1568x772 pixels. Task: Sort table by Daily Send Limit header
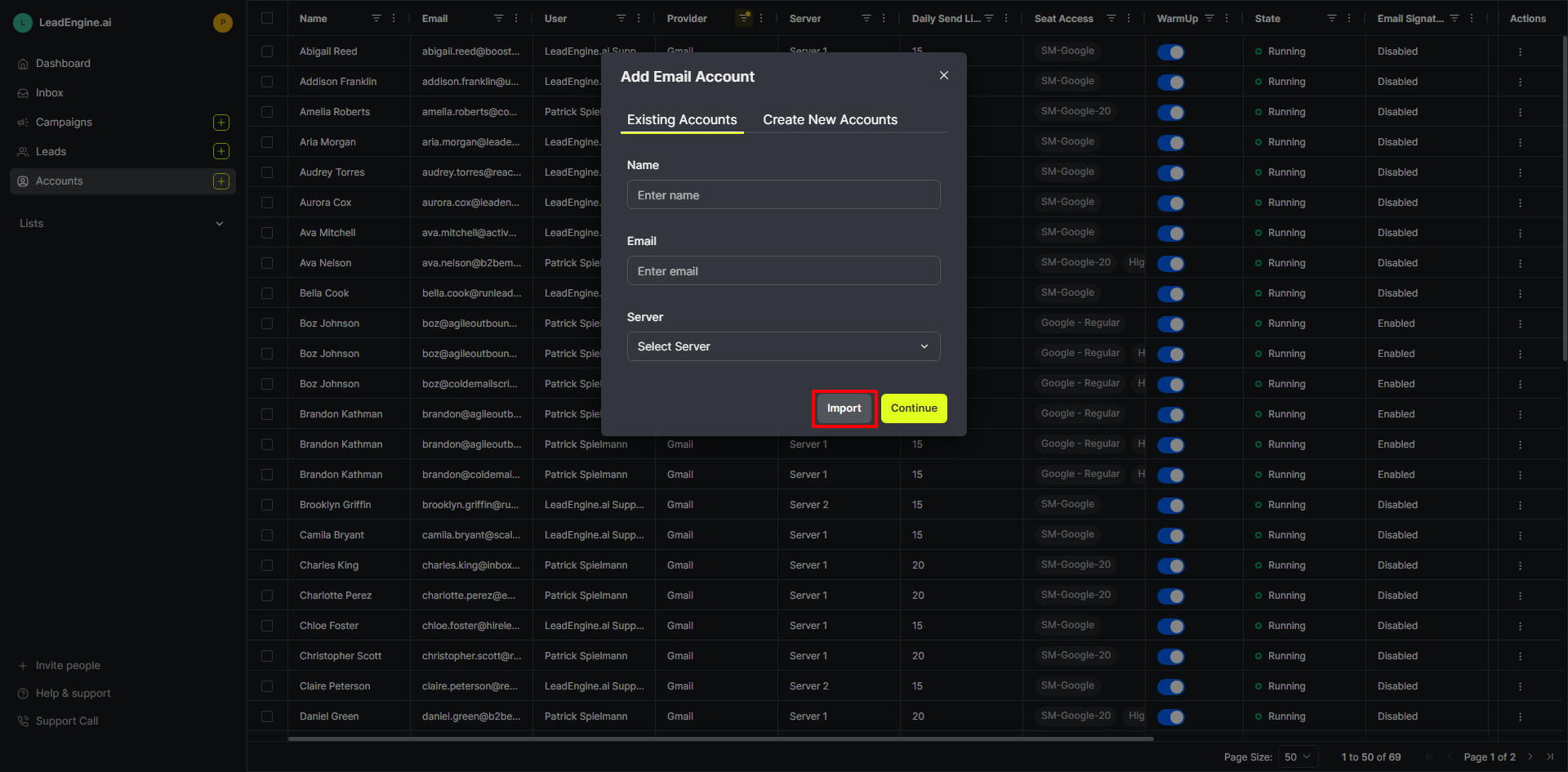(x=946, y=18)
